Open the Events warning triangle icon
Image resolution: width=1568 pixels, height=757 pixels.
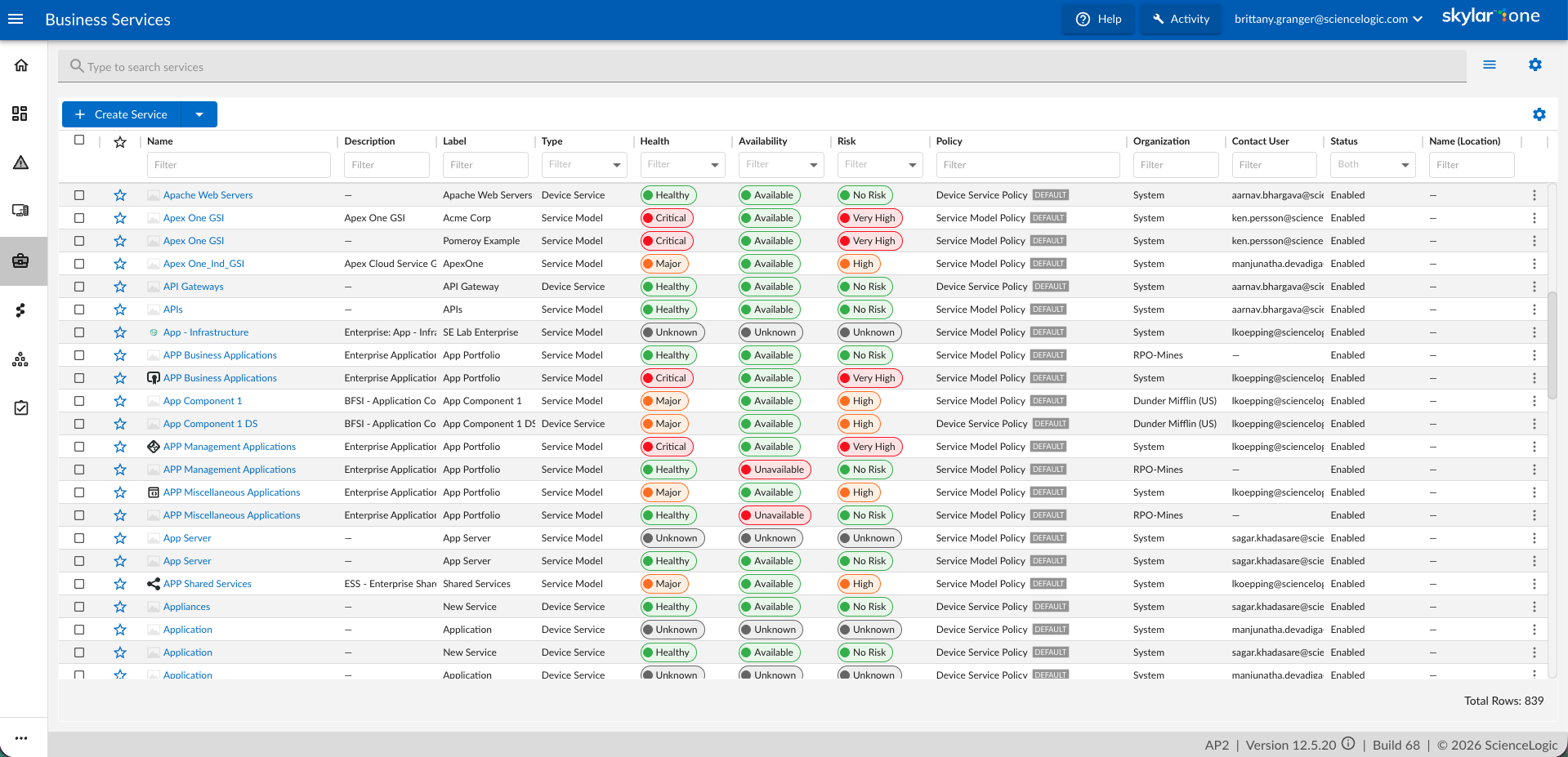coord(21,163)
